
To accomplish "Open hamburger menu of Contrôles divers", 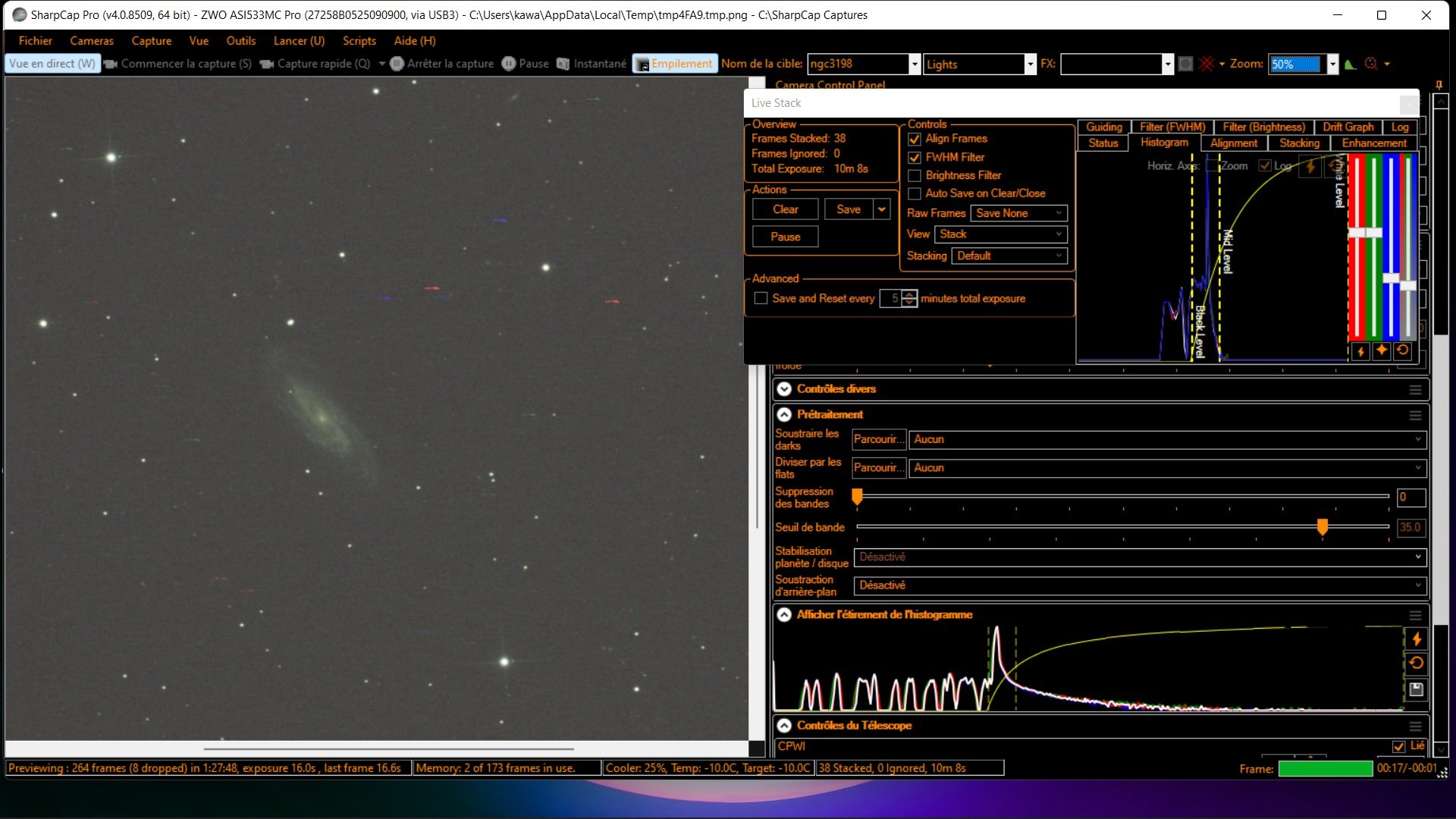I will point(1415,390).
